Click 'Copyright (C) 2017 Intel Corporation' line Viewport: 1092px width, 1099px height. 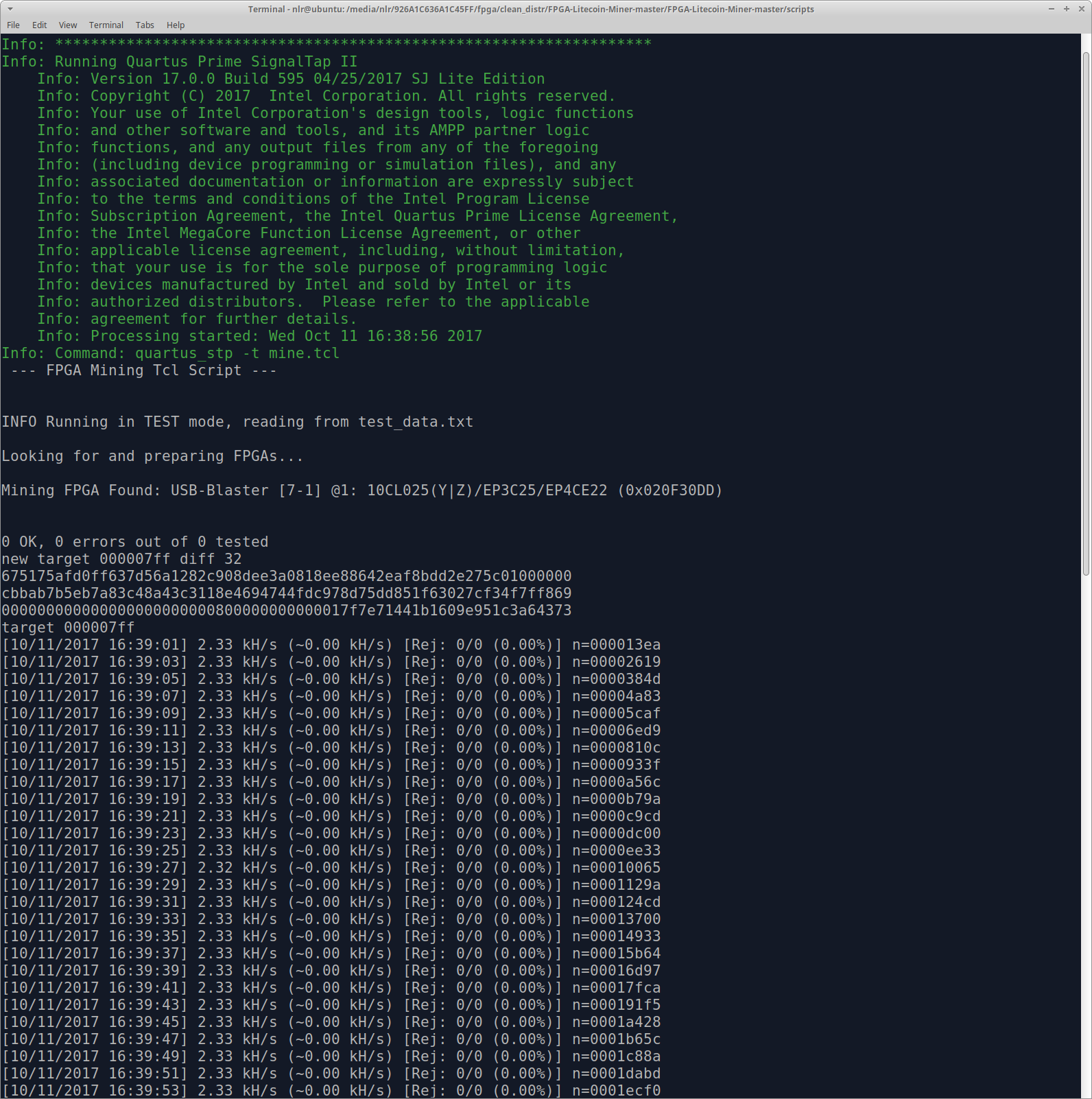tap(326, 96)
